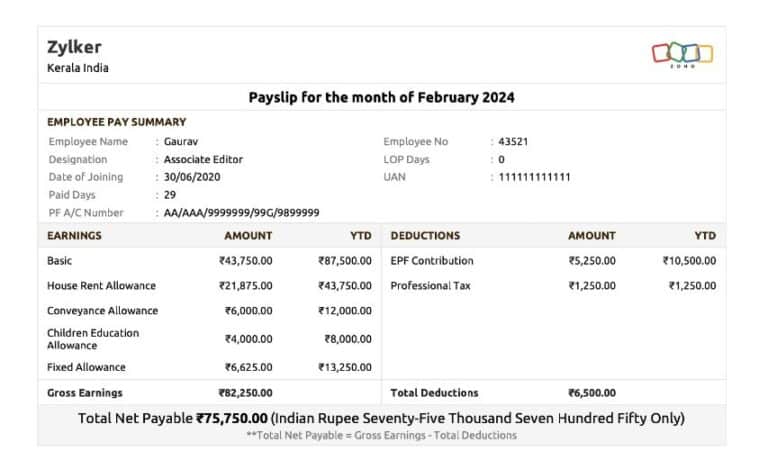Select the Basic earnings row label

[x=60, y=261]
